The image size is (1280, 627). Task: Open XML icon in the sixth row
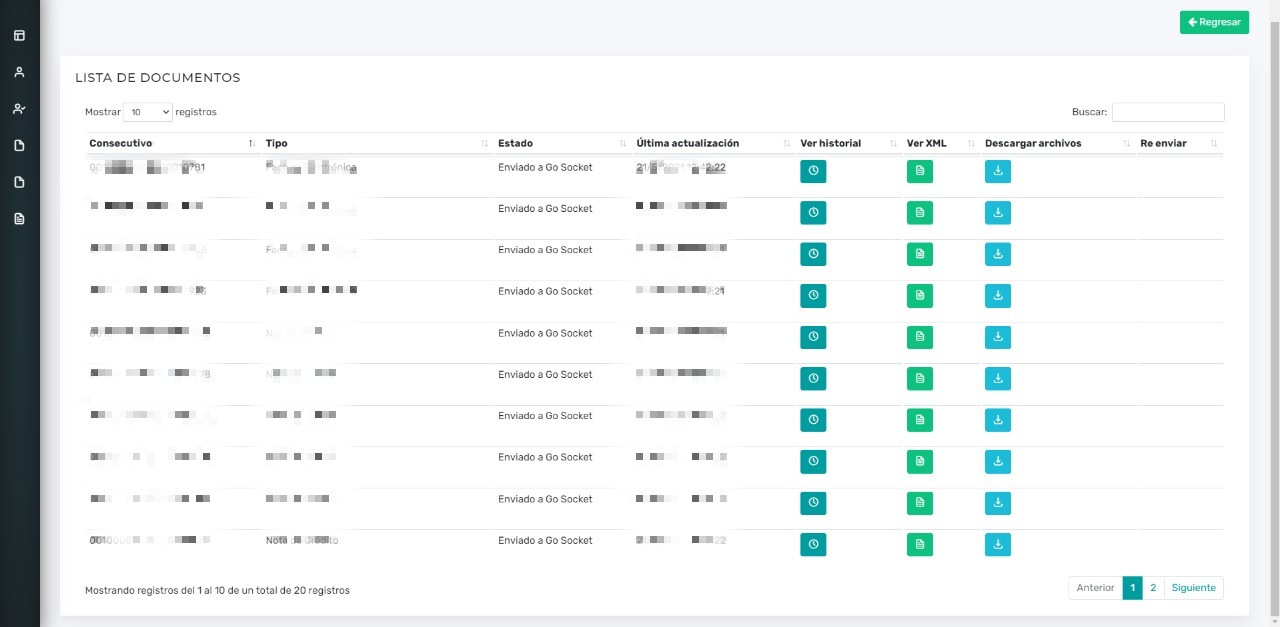(x=920, y=379)
